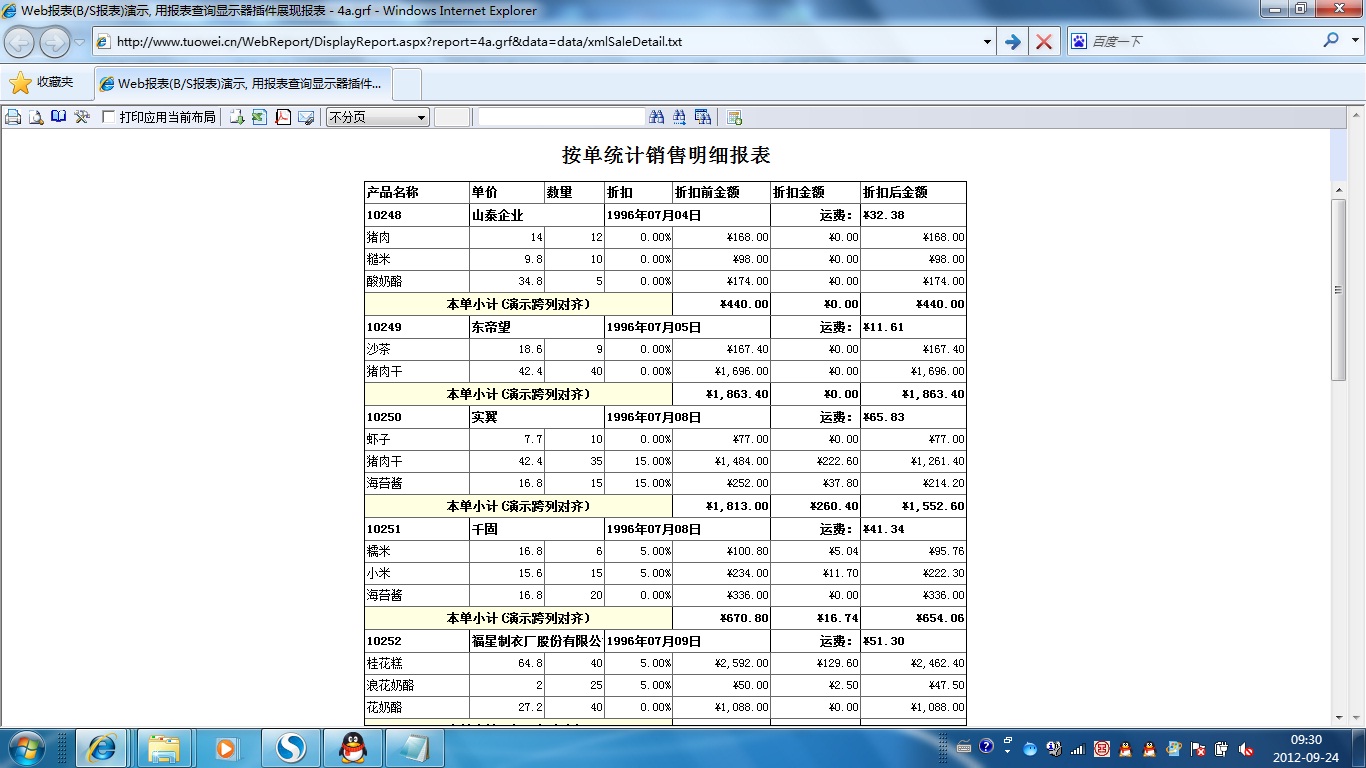Open the recent pages dropdown arrow

coord(80,42)
